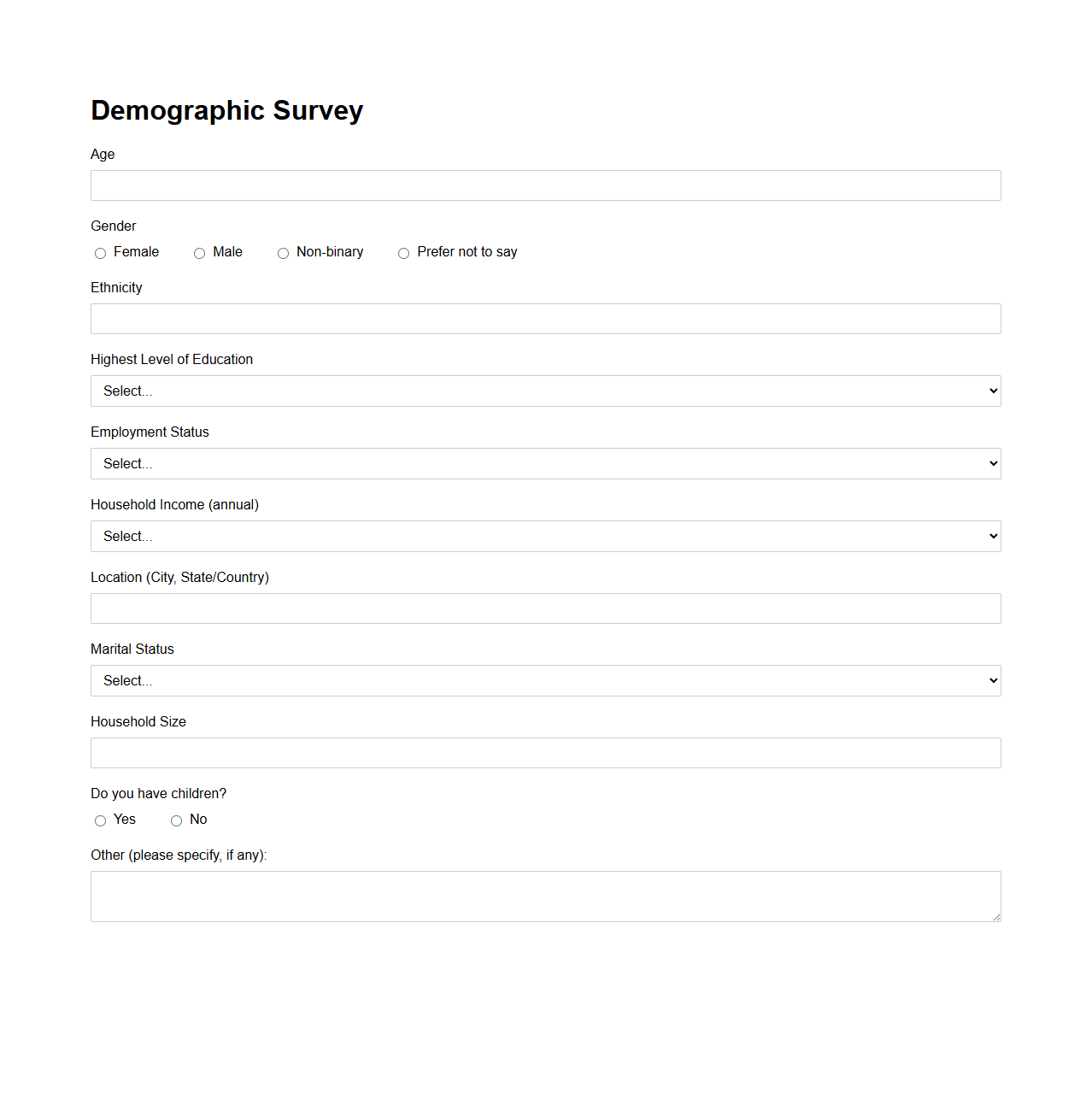Viewport: 1092px width, 1111px height.
Task: Choose Prefer not to say for gender
Action: click(402, 253)
